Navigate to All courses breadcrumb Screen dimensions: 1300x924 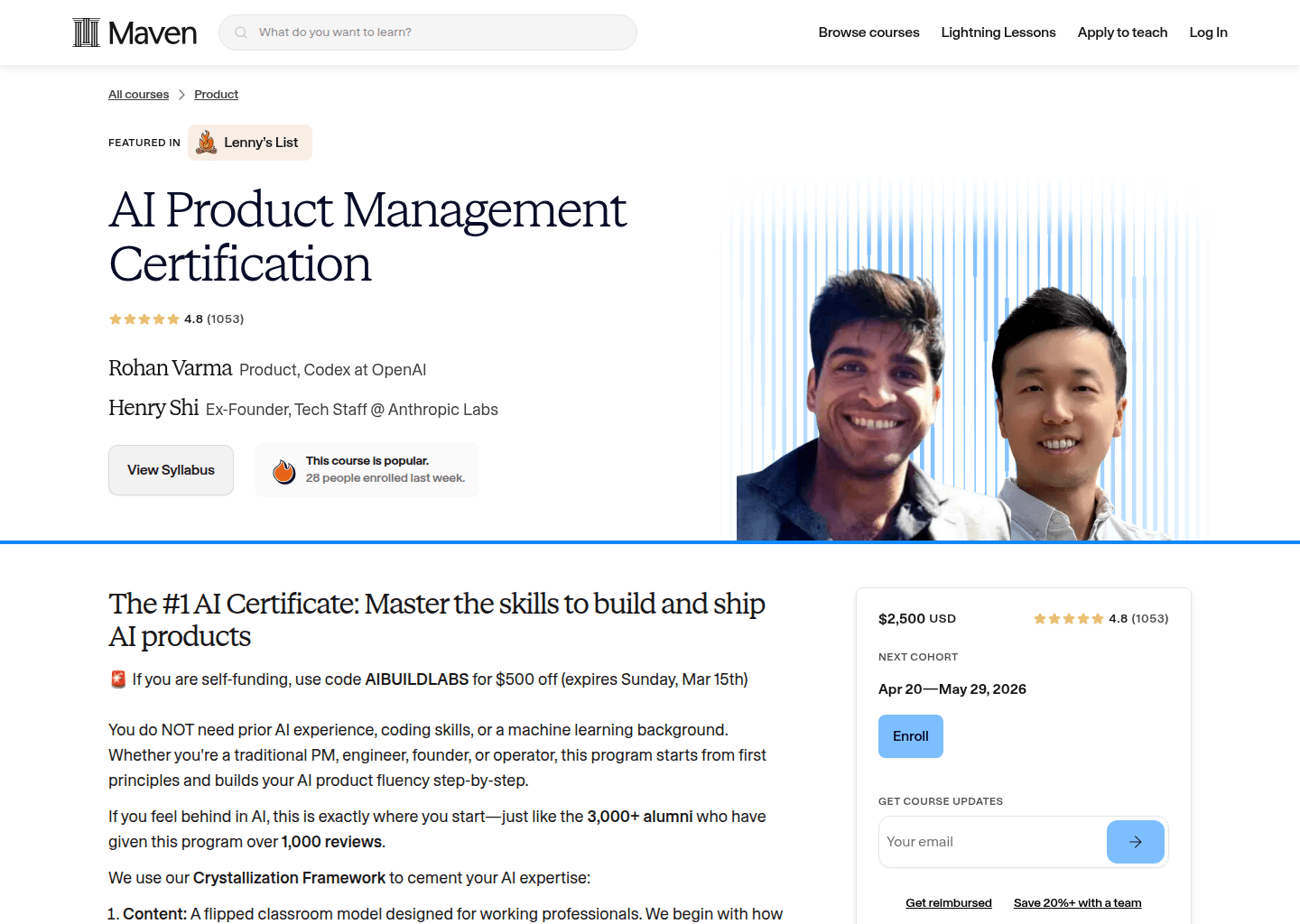click(138, 94)
